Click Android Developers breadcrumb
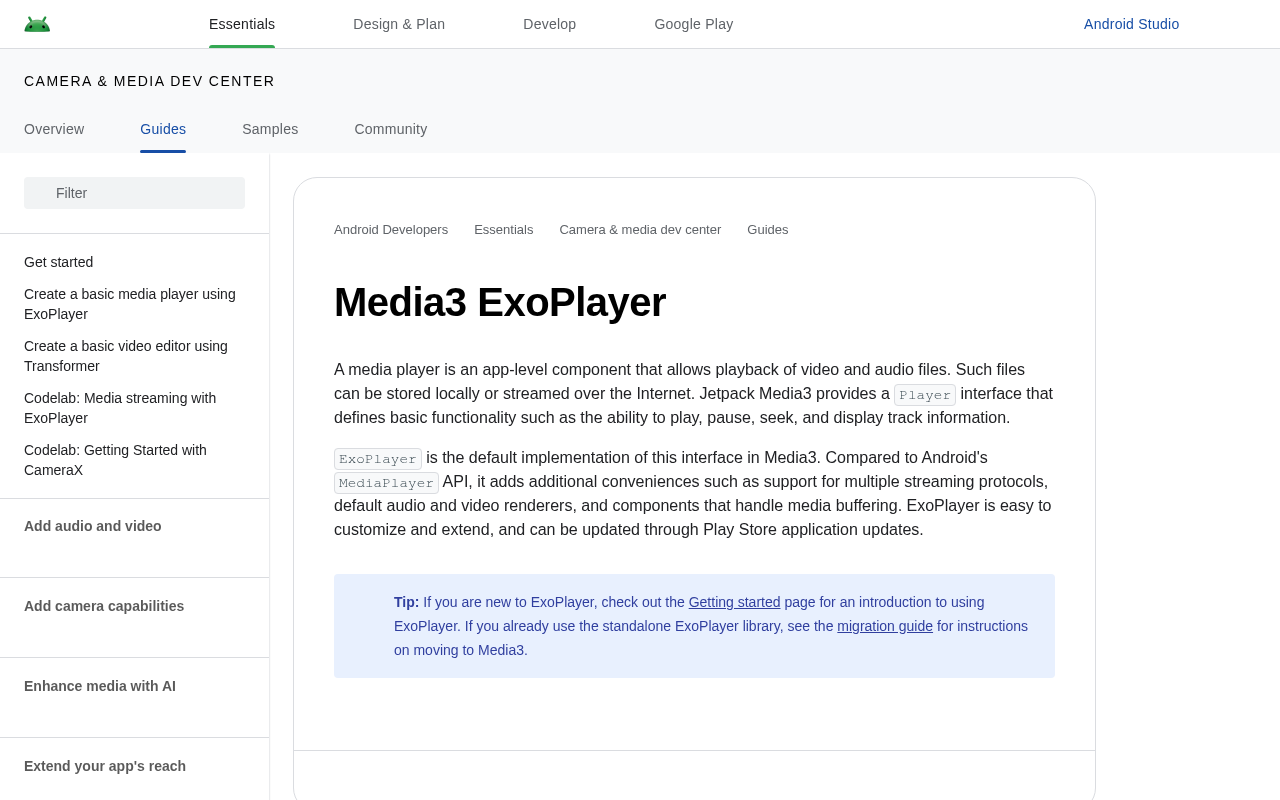This screenshot has height=800, width=1280. 391,229
